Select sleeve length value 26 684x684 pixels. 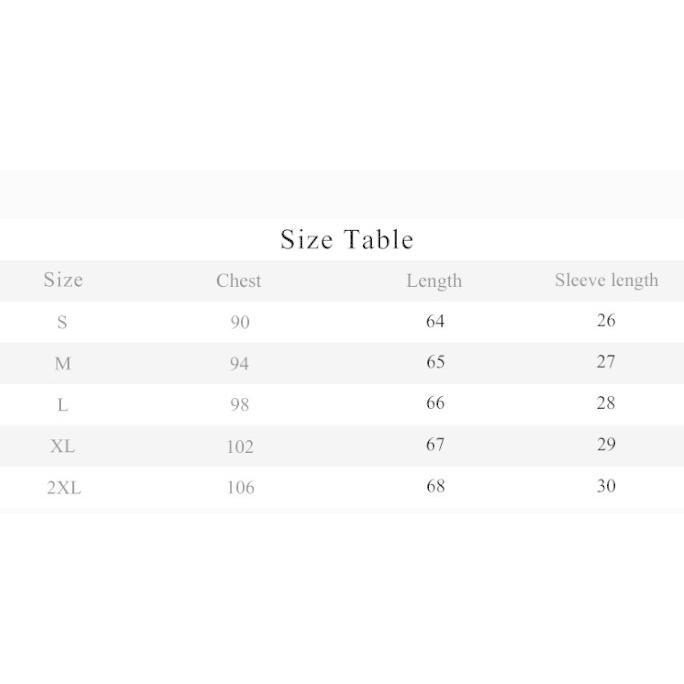tap(606, 321)
